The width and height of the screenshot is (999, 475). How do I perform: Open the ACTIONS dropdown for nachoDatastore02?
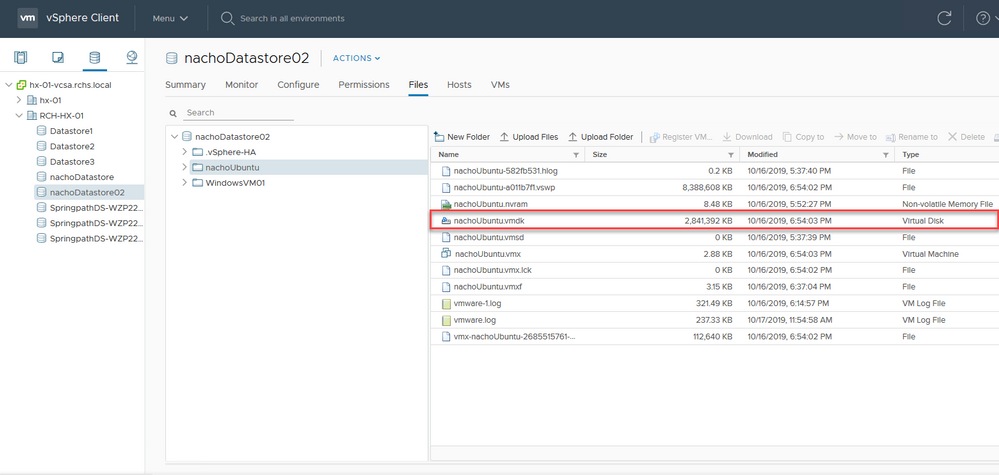point(356,58)
